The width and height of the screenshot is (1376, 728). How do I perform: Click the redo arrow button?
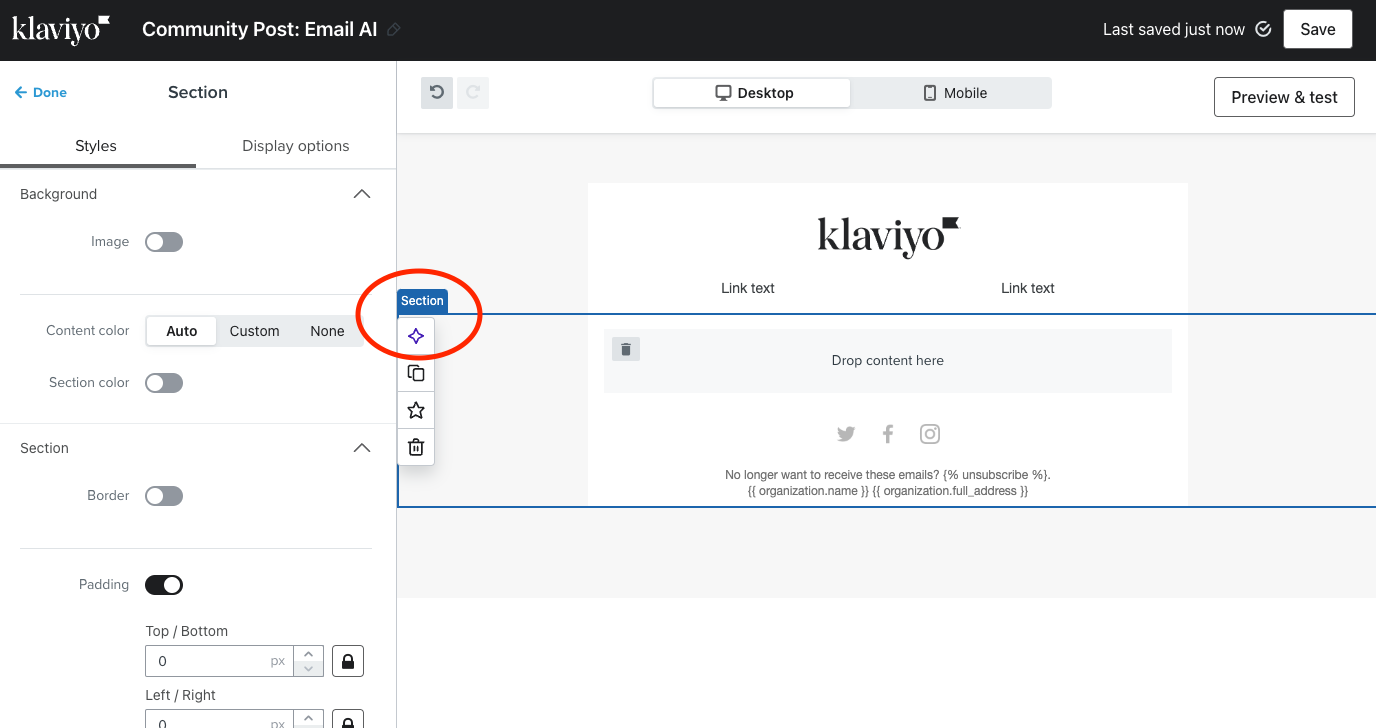coord(473,93)
